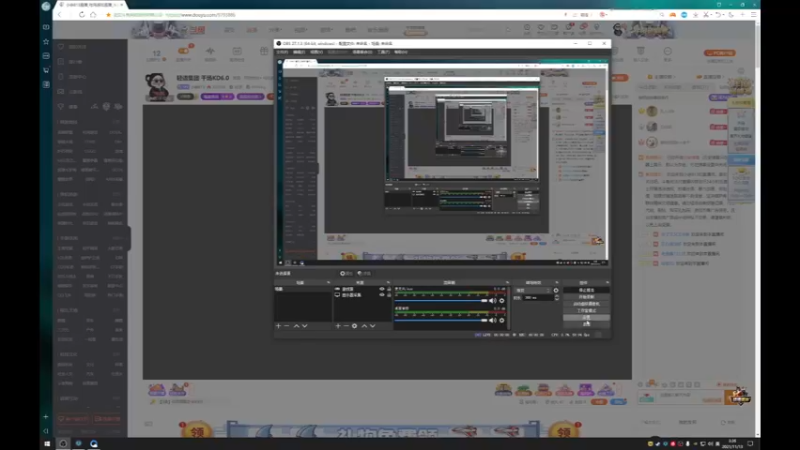Hide the first source with its eye icon

click(382, 289)
